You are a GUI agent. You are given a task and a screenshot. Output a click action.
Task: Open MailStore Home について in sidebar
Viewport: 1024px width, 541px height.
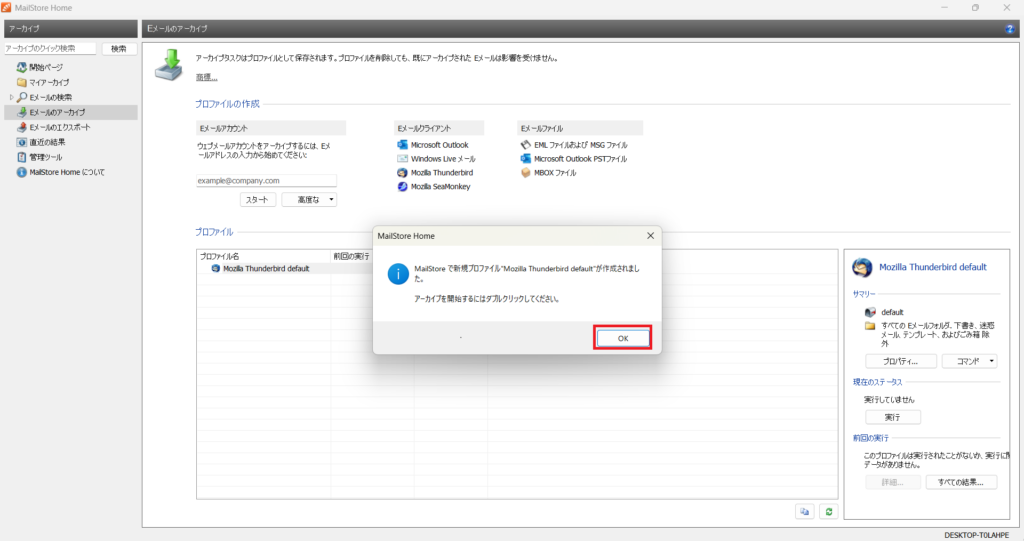[67, 172]
